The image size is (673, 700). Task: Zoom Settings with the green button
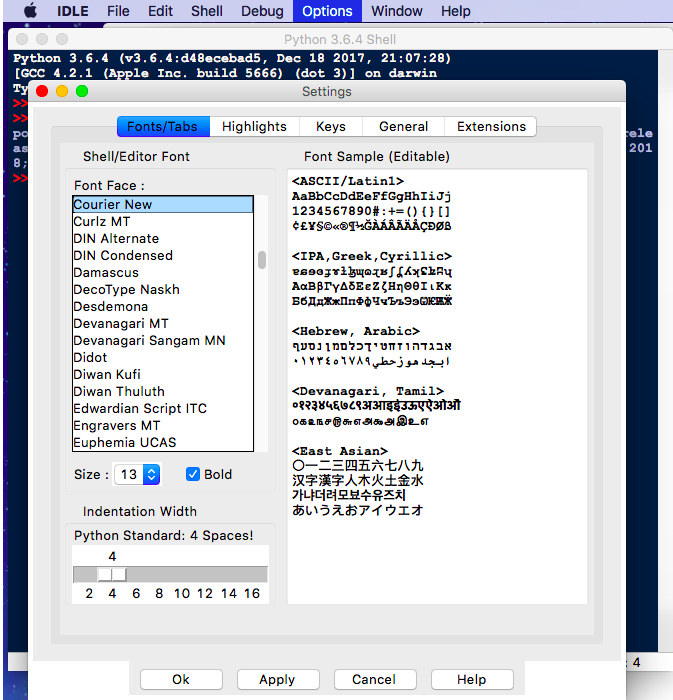pyautogui.click(x=82, y=91)
